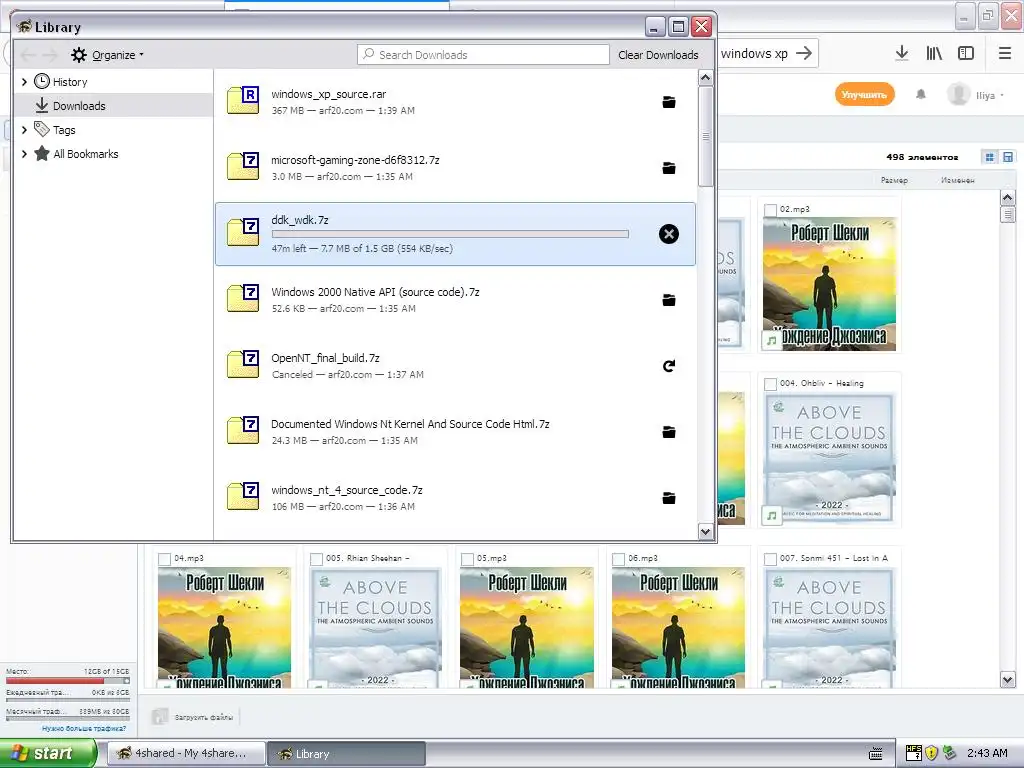Tick checkbox for 02.mp3
This screenshot has width=1024, height=768.
tap(771, 210)
